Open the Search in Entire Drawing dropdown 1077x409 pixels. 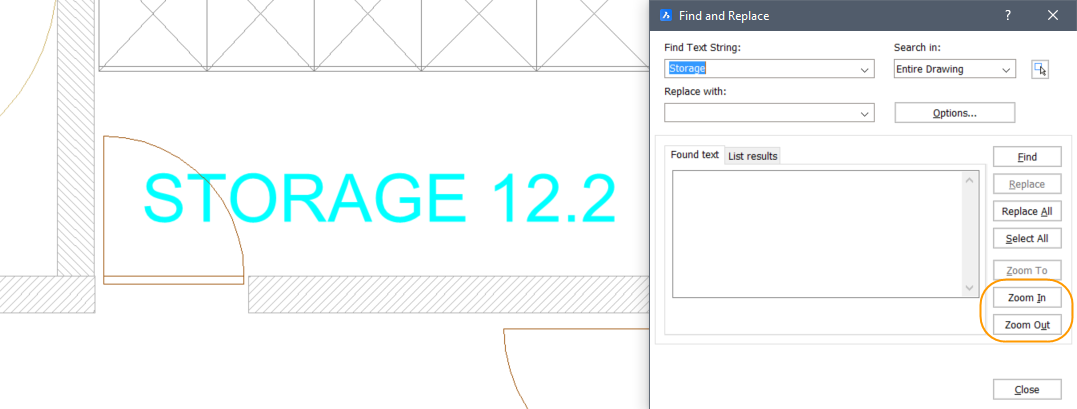(x=954, y=69)
